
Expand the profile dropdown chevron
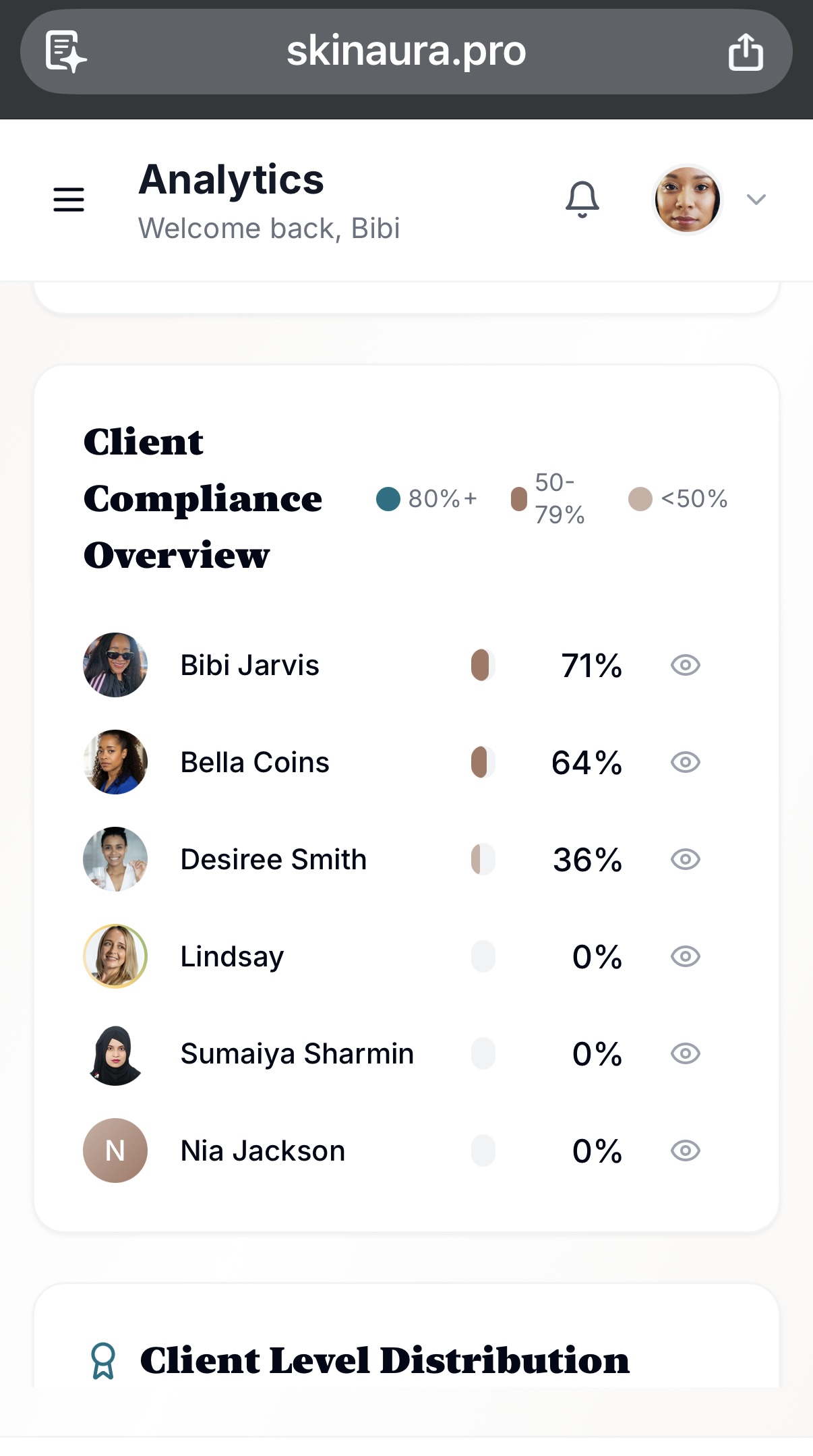(x=756, y=200)
